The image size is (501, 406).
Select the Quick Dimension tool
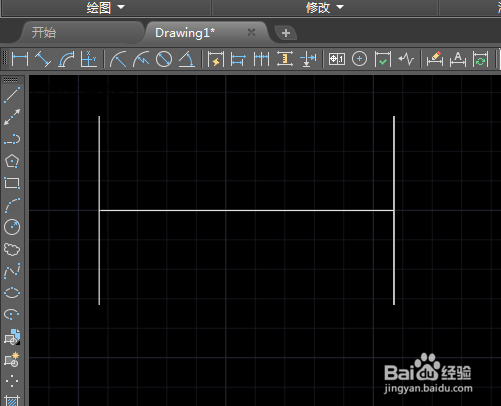[216, 59]
